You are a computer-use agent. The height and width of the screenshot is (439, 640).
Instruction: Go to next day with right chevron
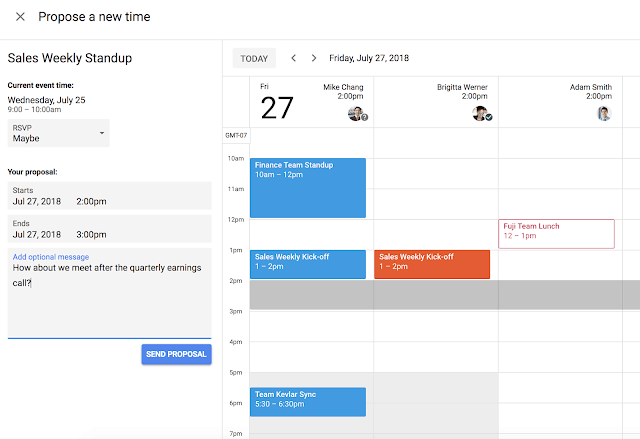click(x=314, y=58)
